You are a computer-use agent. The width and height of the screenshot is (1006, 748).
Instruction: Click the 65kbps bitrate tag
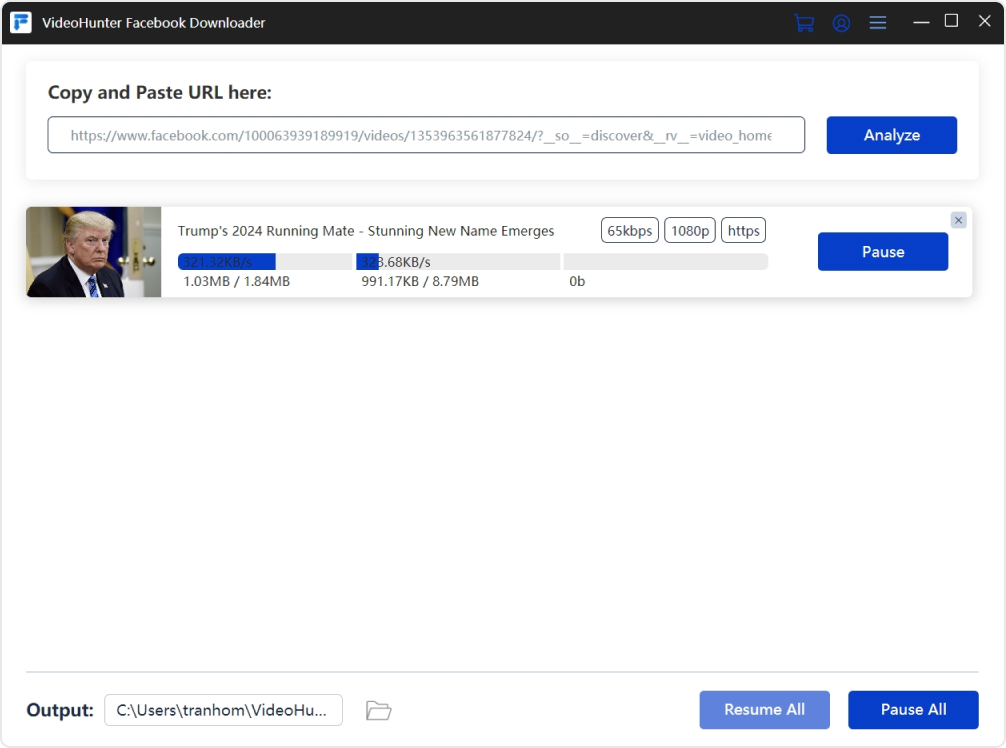[629, 230]
